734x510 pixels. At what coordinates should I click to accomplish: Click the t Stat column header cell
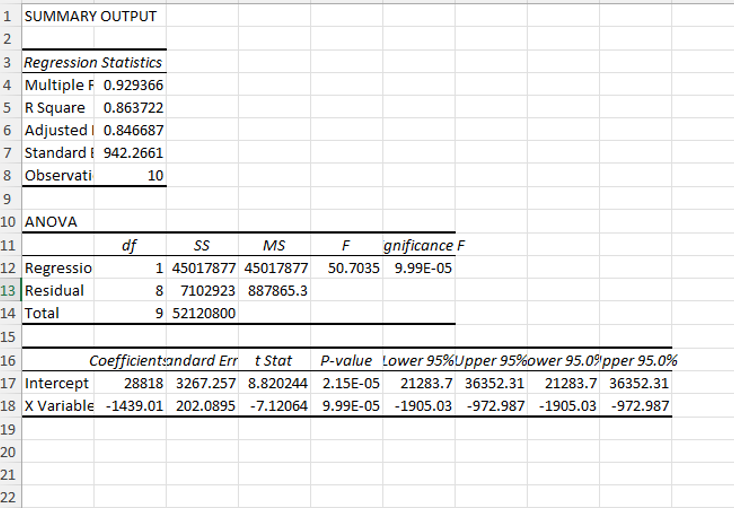click(x=274, y=360)
